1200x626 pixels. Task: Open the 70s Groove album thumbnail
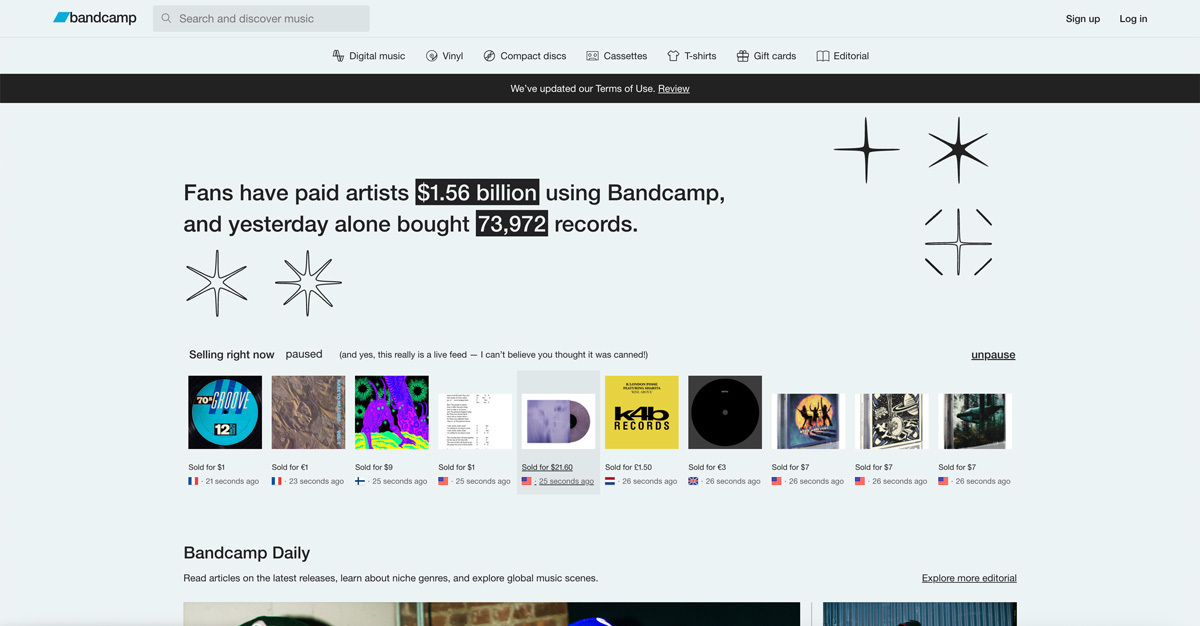coord(225,412)
